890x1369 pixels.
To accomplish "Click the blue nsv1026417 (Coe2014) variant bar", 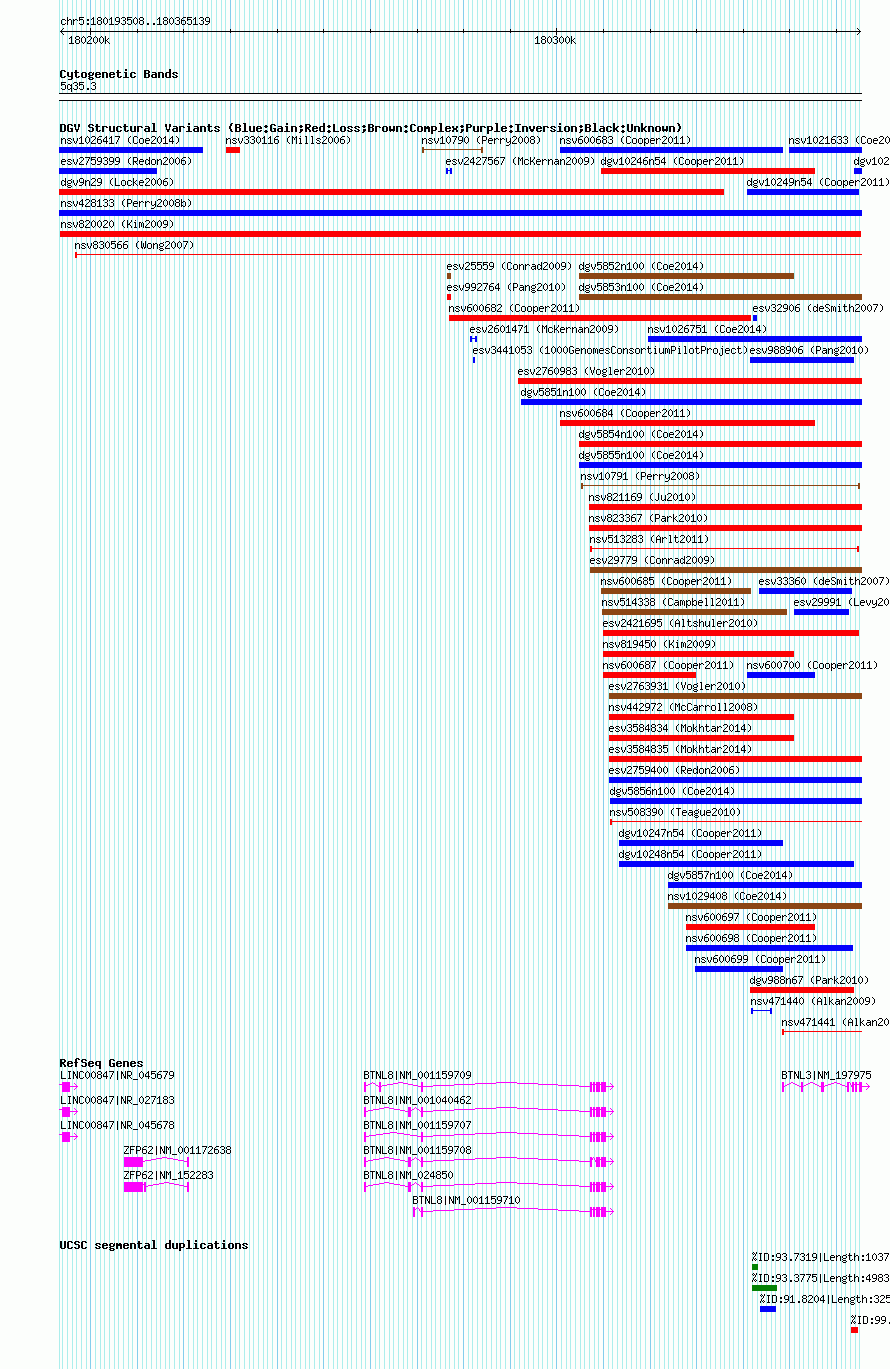I will click(131, 150).
